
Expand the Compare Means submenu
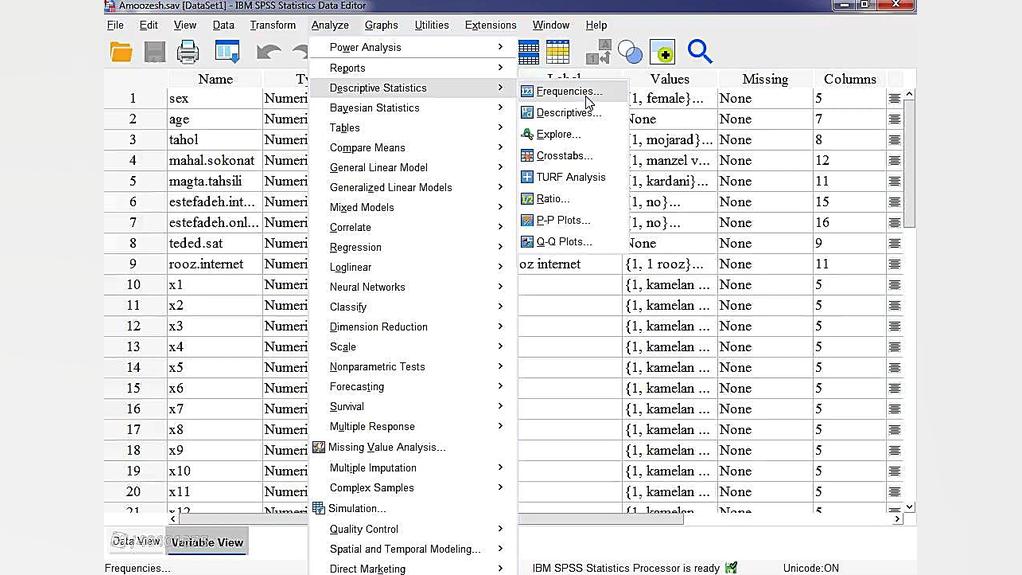tap(500, 147)
